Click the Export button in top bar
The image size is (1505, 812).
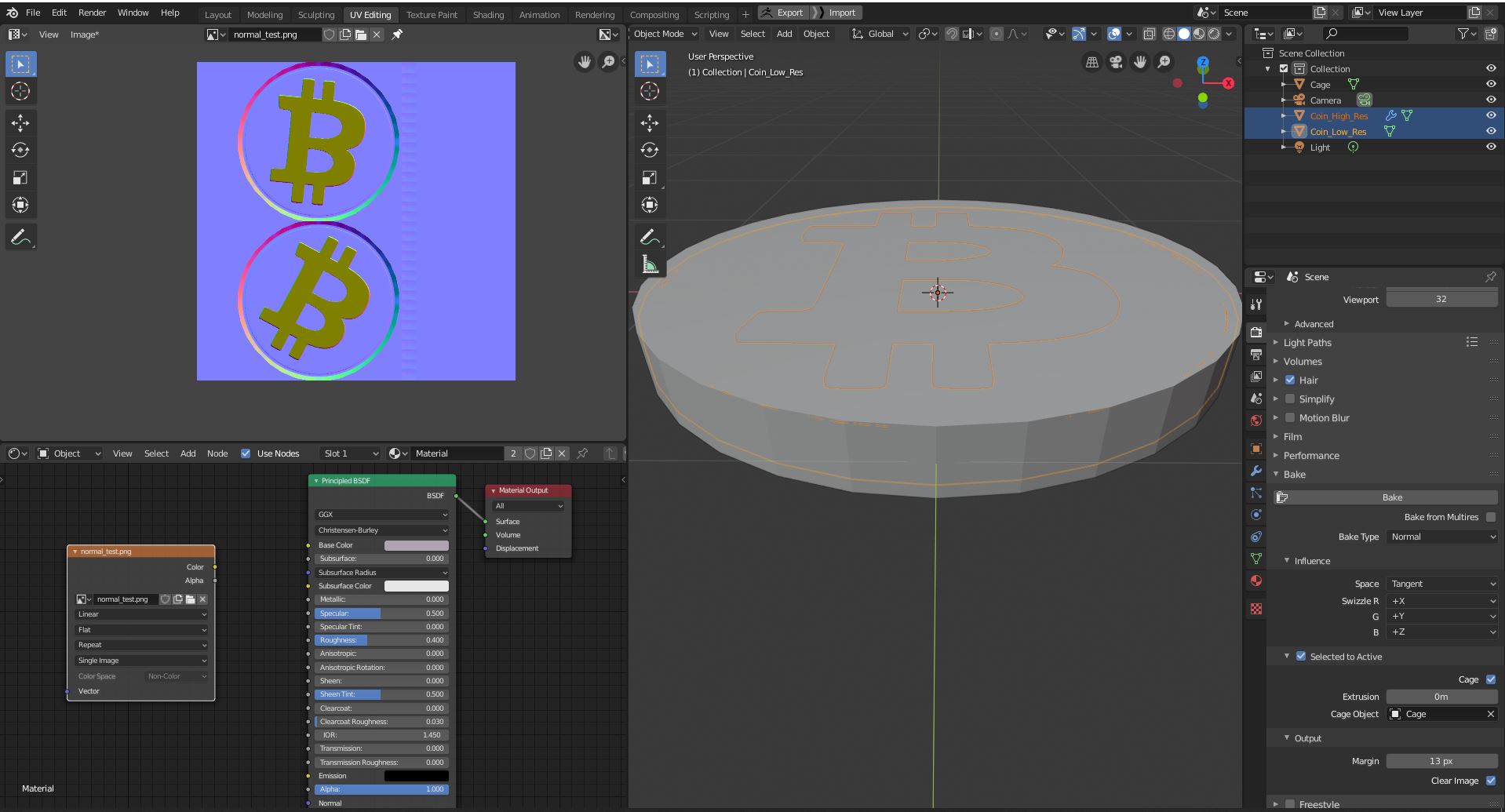click(783, 13)
